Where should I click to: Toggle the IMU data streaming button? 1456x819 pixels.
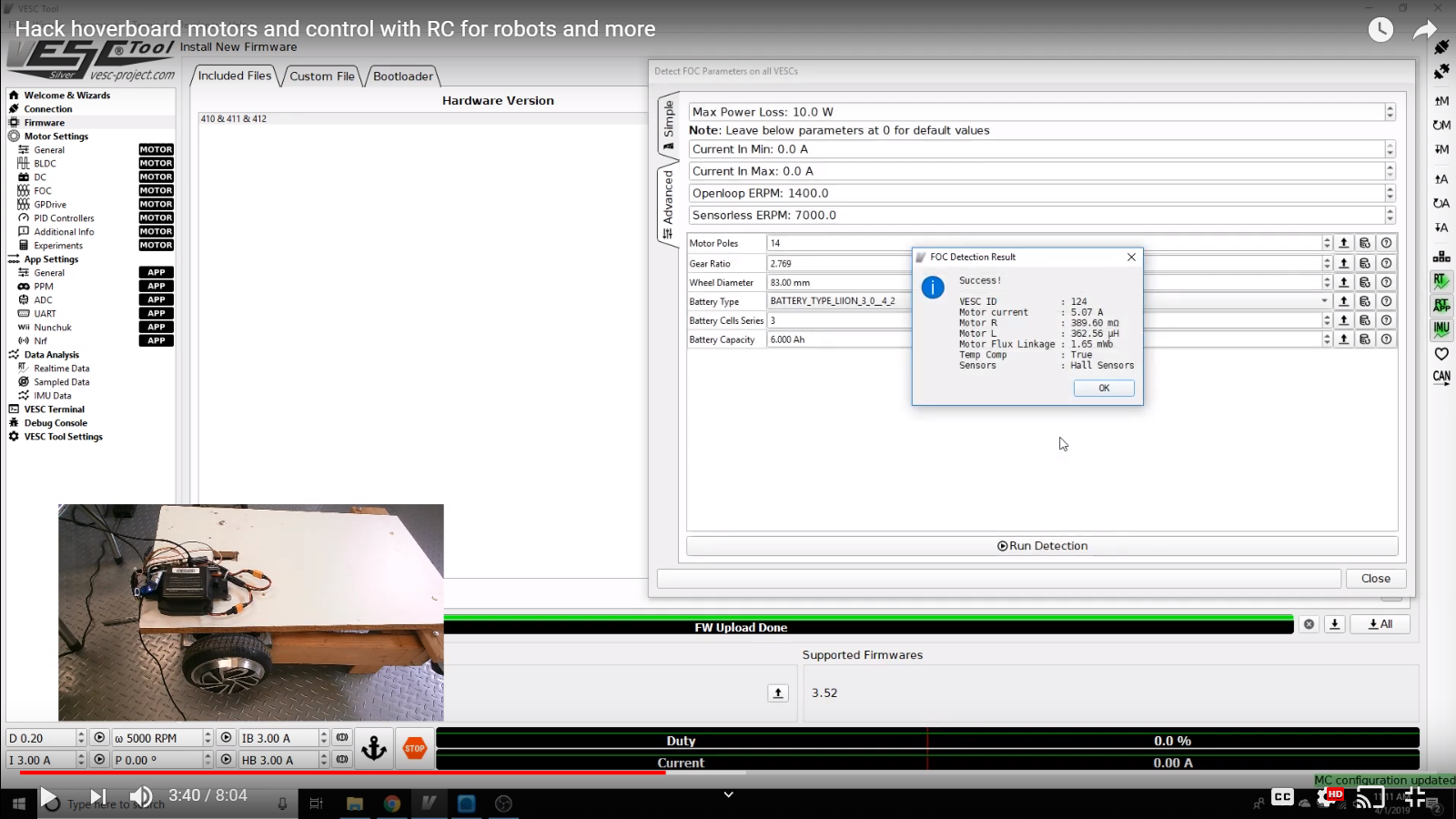(x=1441, y=329)
